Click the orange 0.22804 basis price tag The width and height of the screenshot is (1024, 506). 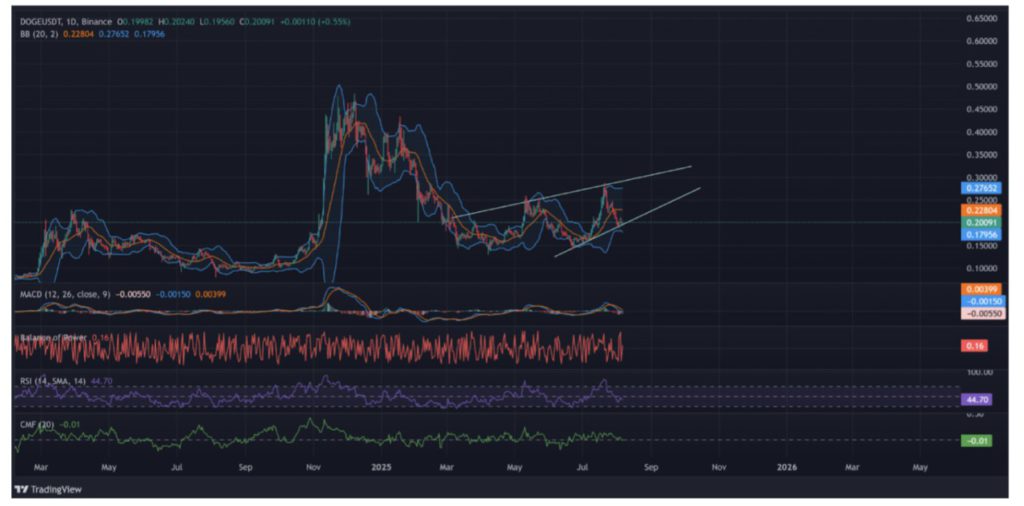point(976,210)
